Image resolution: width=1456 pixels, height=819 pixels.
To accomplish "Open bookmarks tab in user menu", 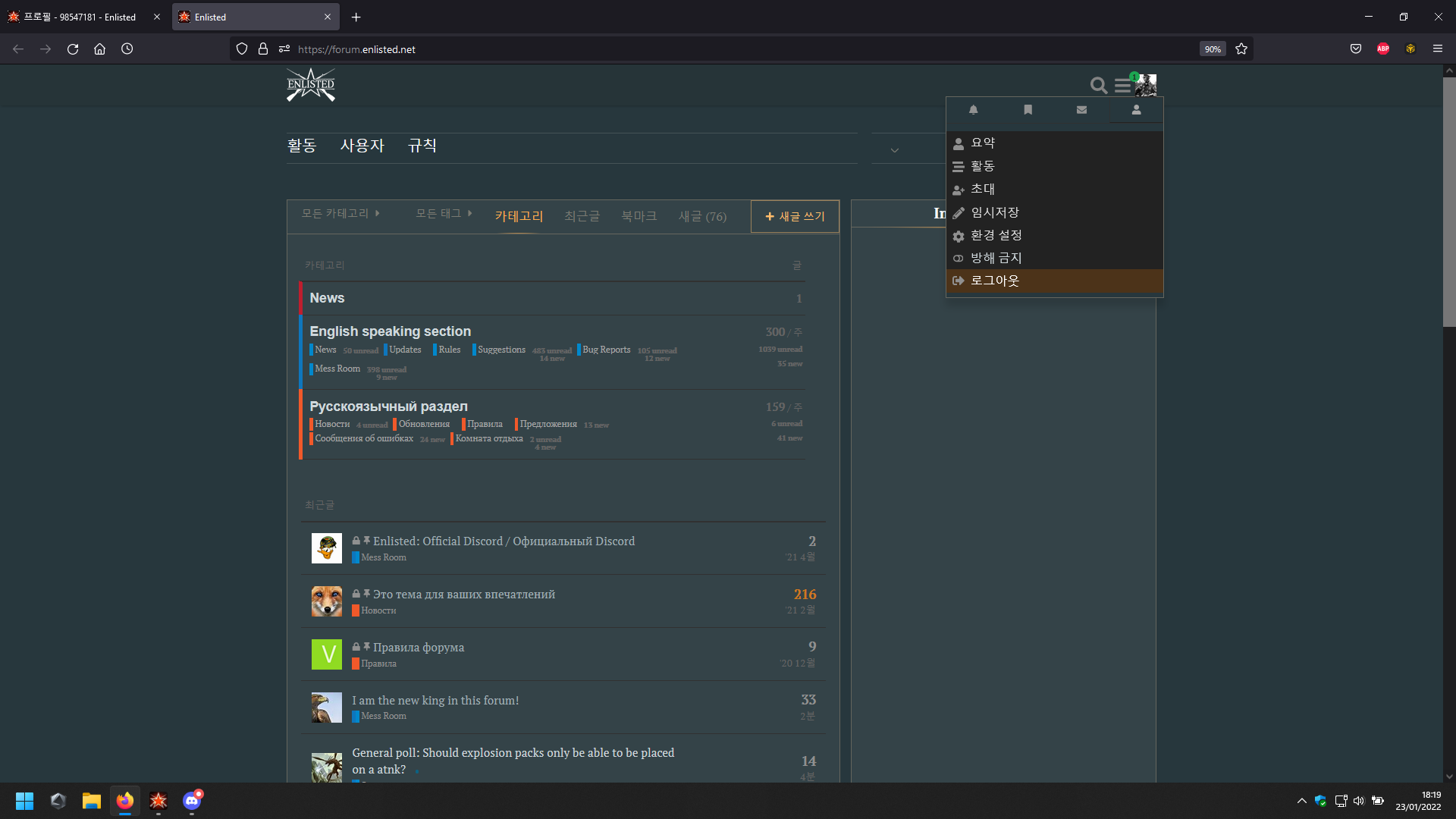I will point(1028,110).
